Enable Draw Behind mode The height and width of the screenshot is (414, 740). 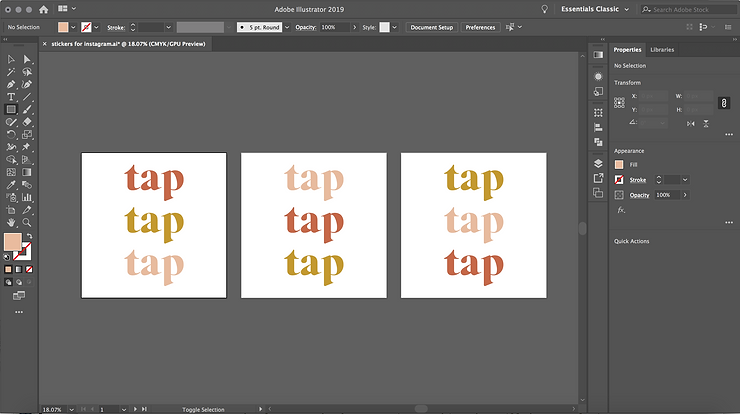18,282
